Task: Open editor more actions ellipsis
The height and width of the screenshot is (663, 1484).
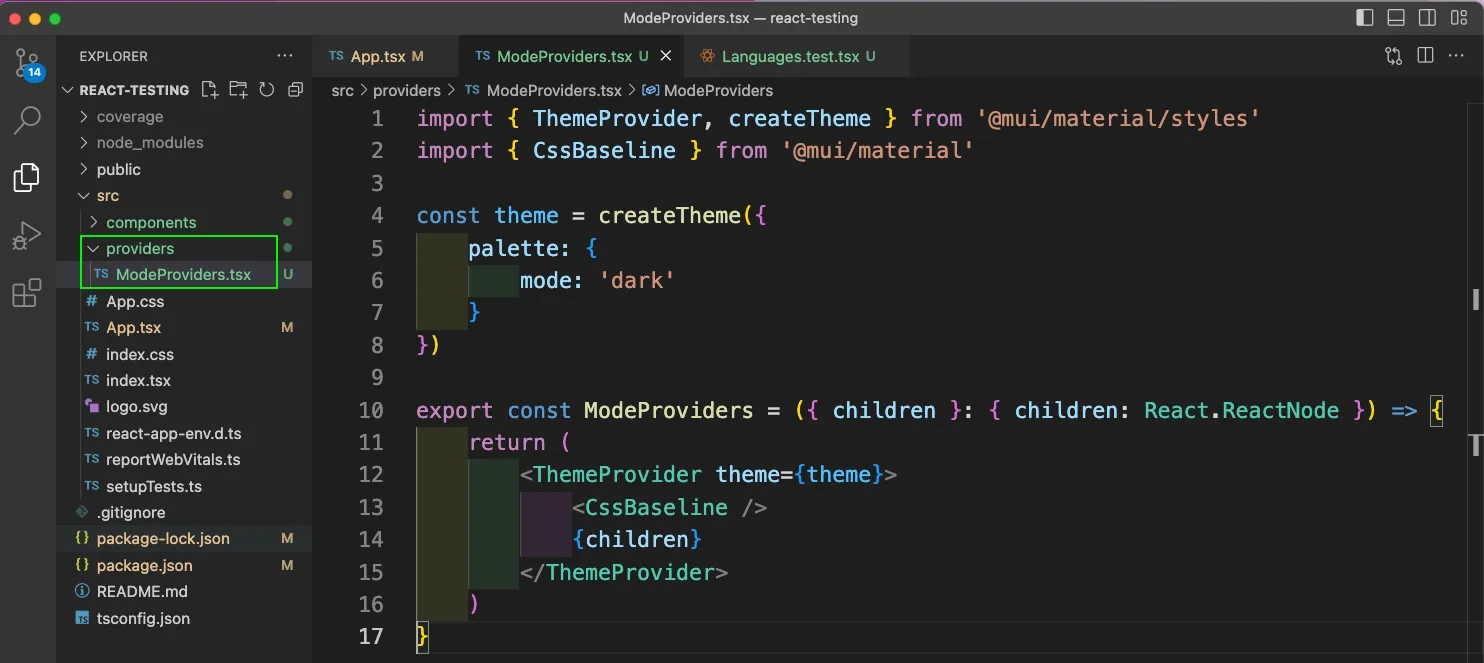Action: (1457, 56)
